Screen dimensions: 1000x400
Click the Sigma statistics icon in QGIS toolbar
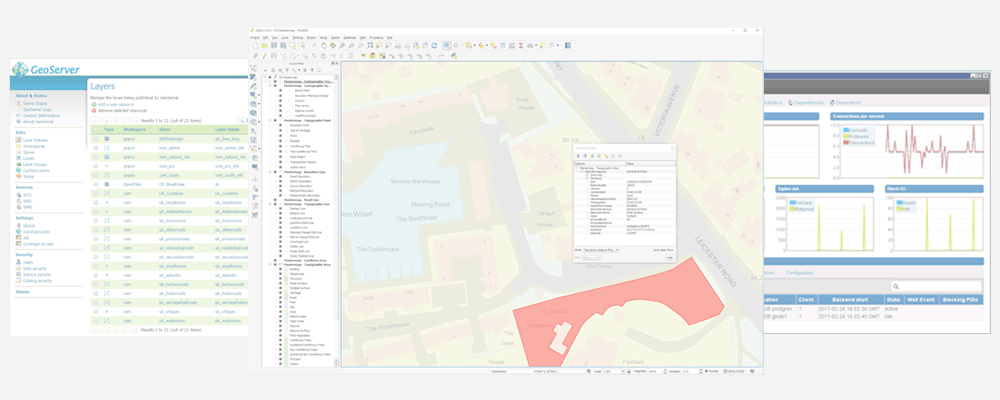(x=520, y=45)
